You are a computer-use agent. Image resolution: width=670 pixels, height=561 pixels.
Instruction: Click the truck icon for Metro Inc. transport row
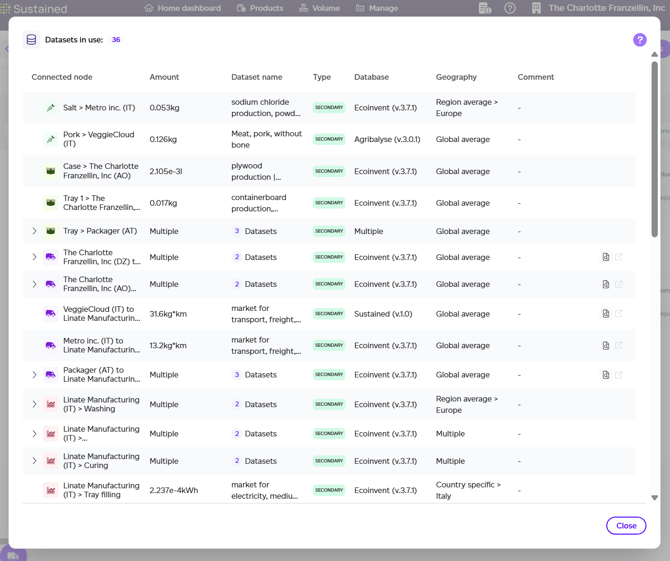pyautogui.click(x=50, y=345)
